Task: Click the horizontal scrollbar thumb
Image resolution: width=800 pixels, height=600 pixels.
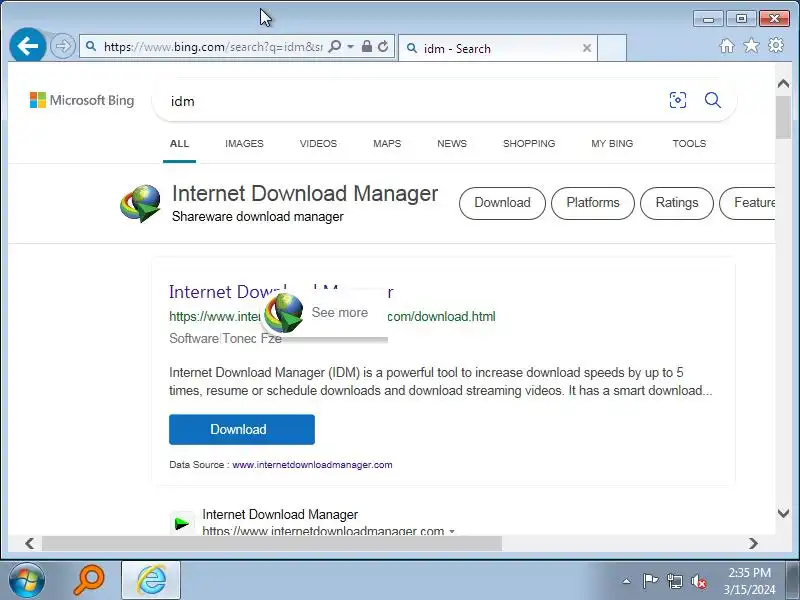Action: 272,543
